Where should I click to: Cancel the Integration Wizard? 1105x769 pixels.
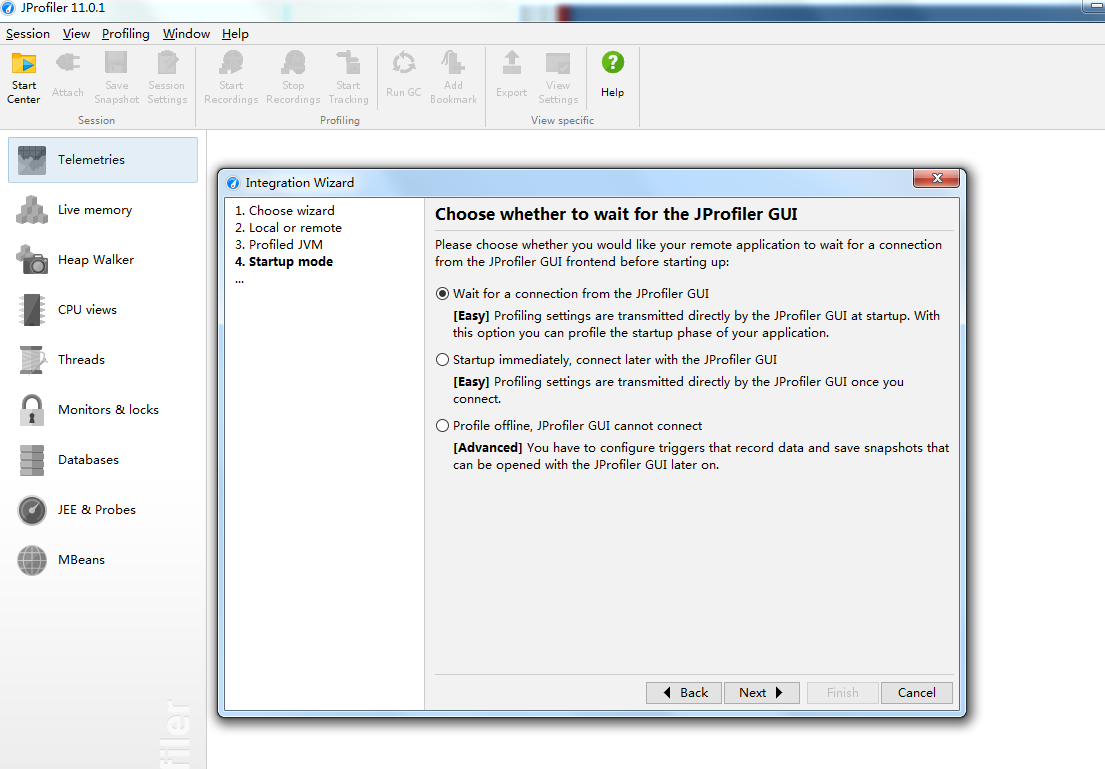[x=917, y=693]
